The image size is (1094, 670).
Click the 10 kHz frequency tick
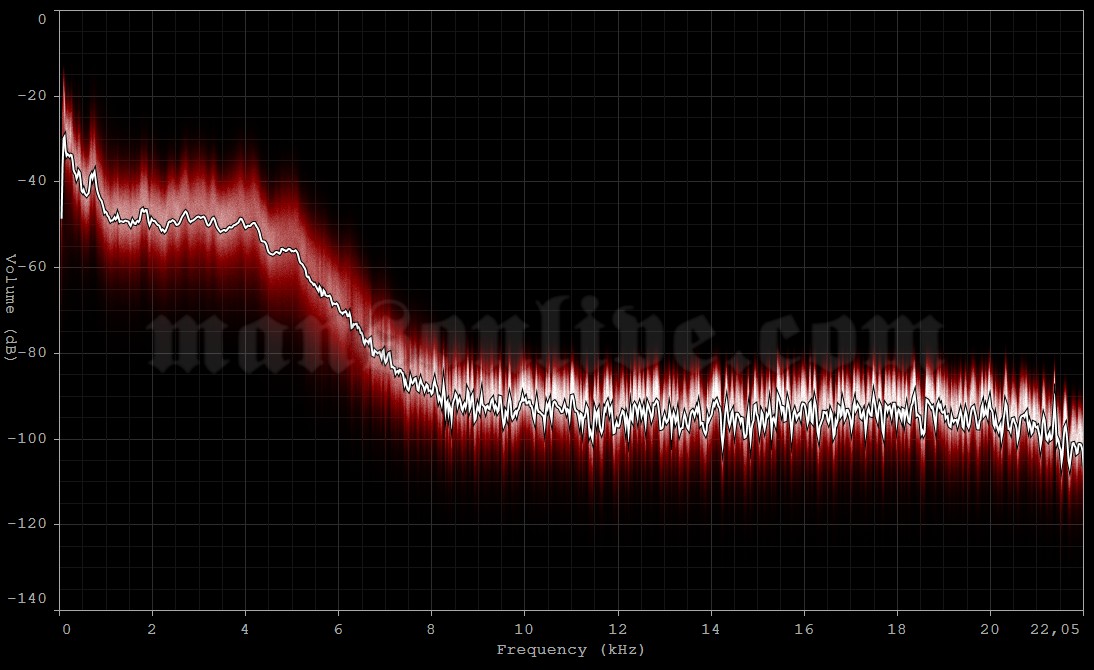pyautogui.click(x=522, y=630)
